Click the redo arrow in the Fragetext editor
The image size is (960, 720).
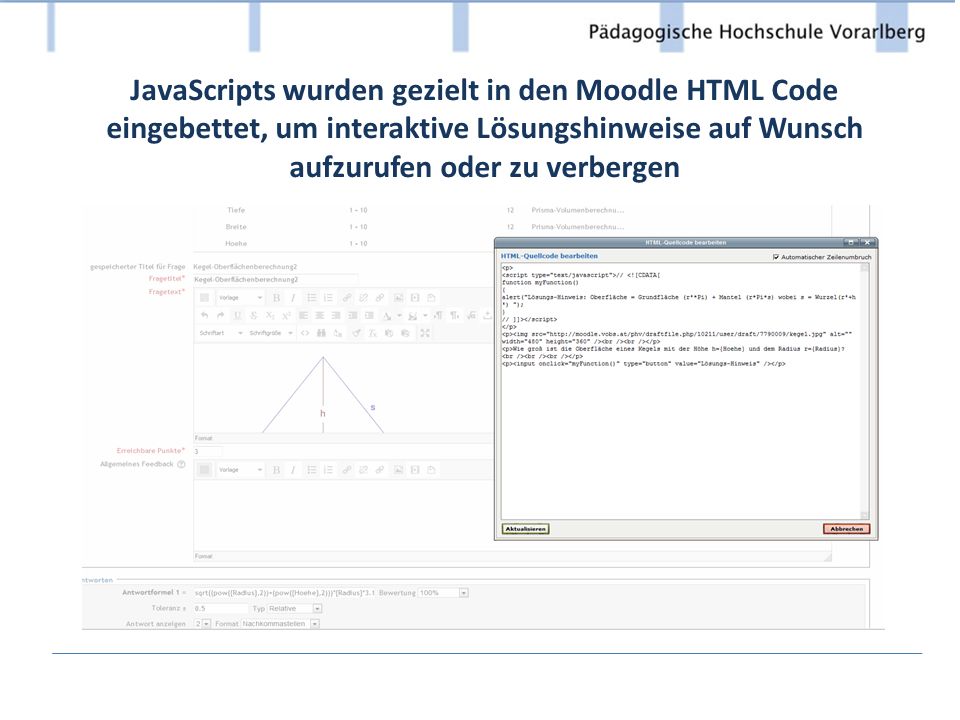tap(220, 315)
